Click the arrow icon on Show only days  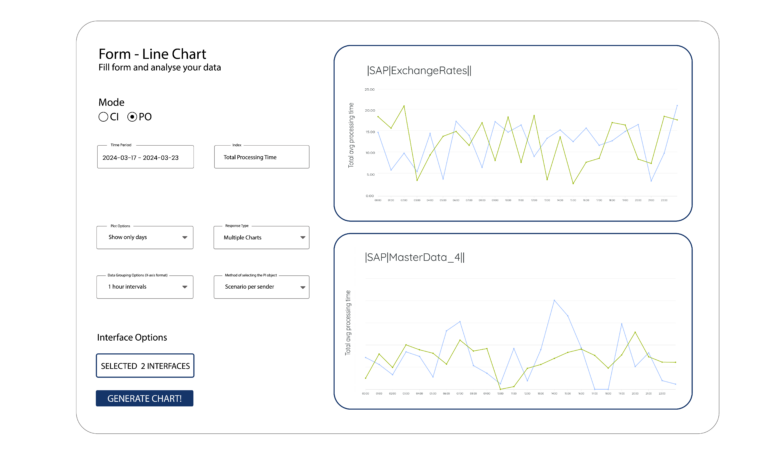pyautogui.click(x=185, y=238)
